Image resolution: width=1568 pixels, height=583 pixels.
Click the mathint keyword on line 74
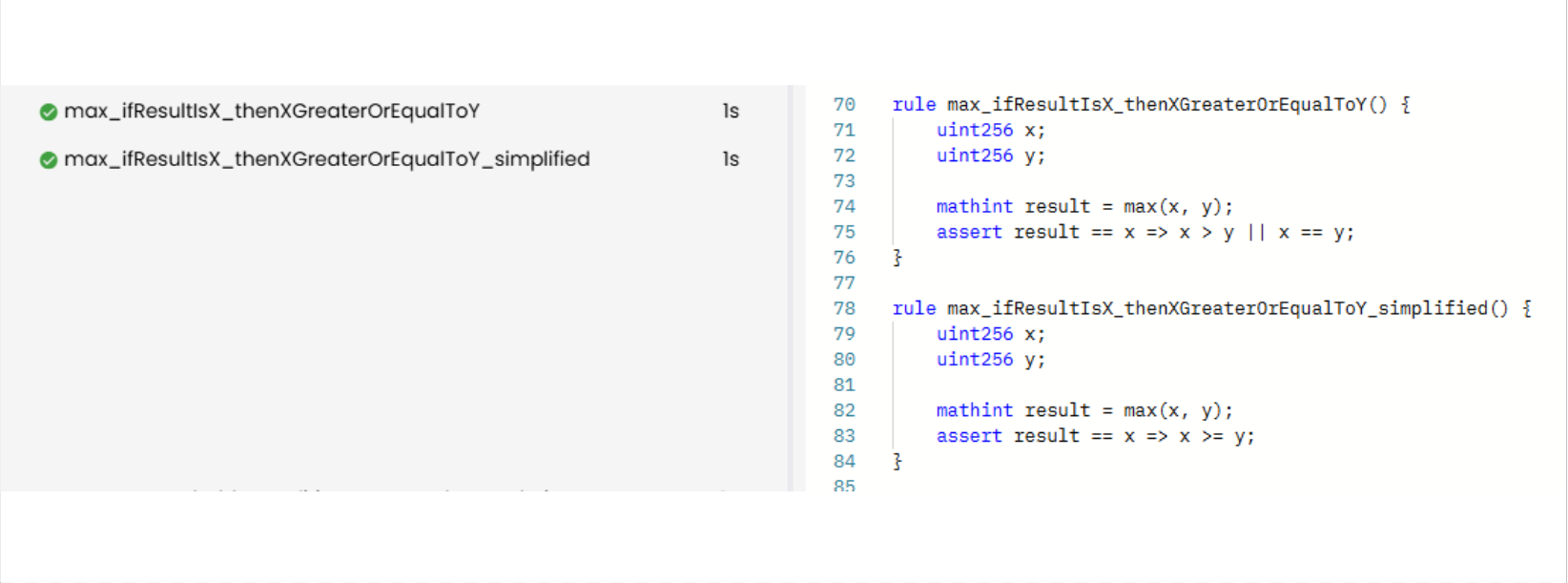tap(974, 207)
